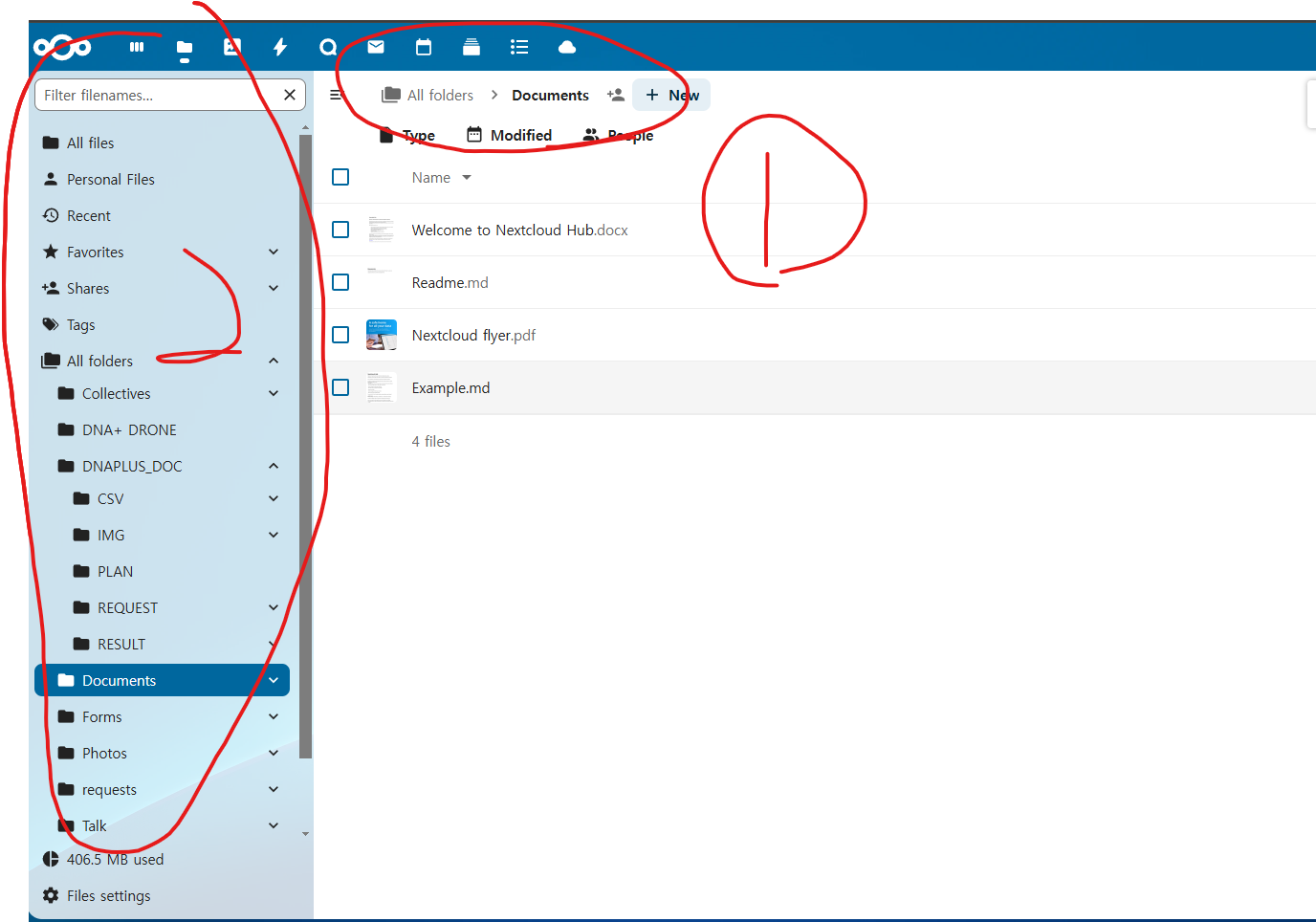This screenshot has height=922, width=1316.
Task: Open the Calendar app icon
Action: tap(424, 47)
